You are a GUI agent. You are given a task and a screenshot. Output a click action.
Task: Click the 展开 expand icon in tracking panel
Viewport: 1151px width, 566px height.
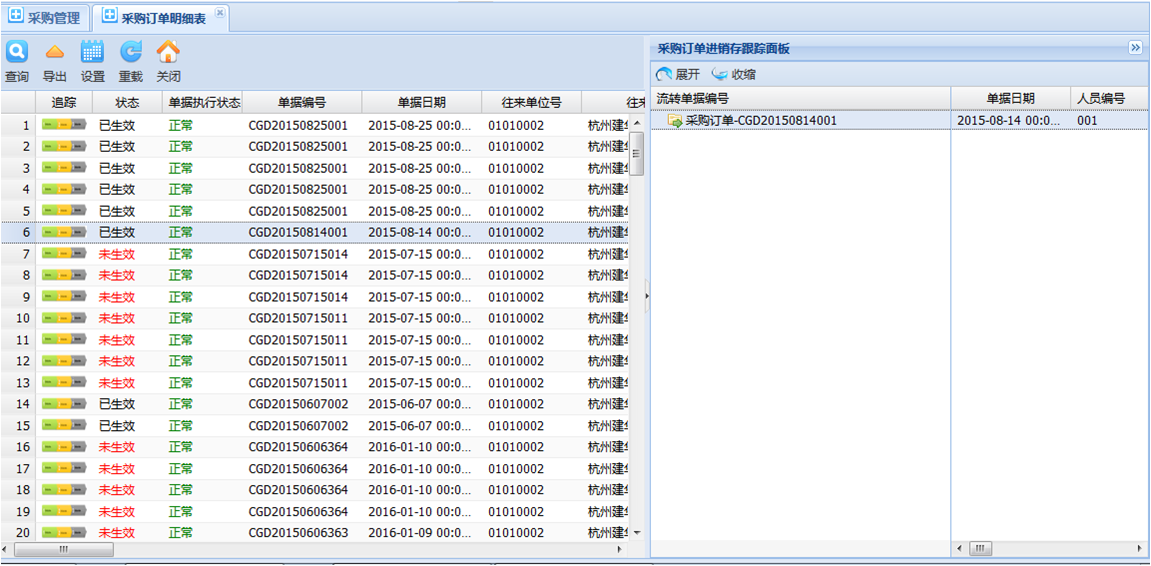pos(665,75)
